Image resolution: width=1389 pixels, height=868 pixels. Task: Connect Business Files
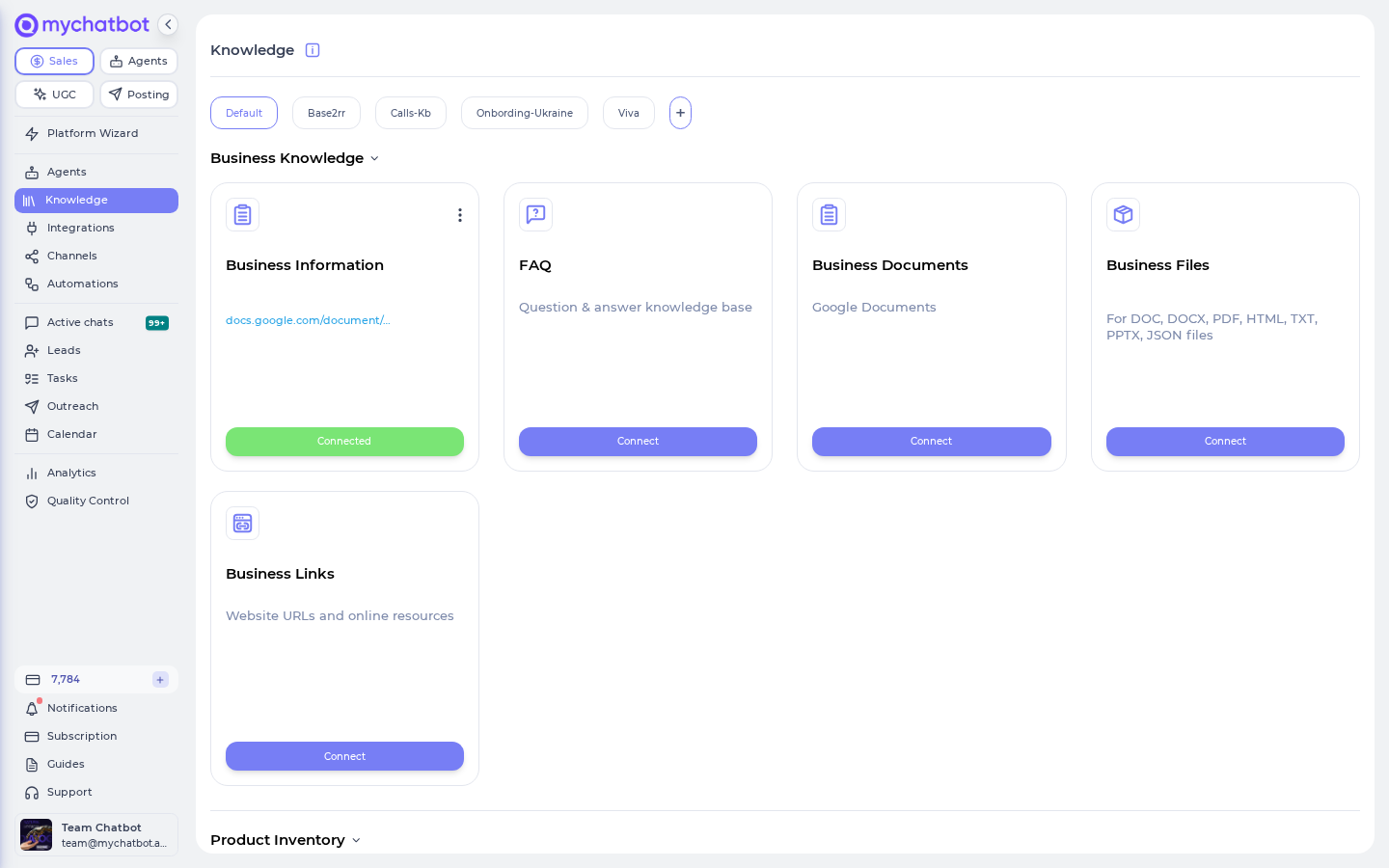[1225, 442]
